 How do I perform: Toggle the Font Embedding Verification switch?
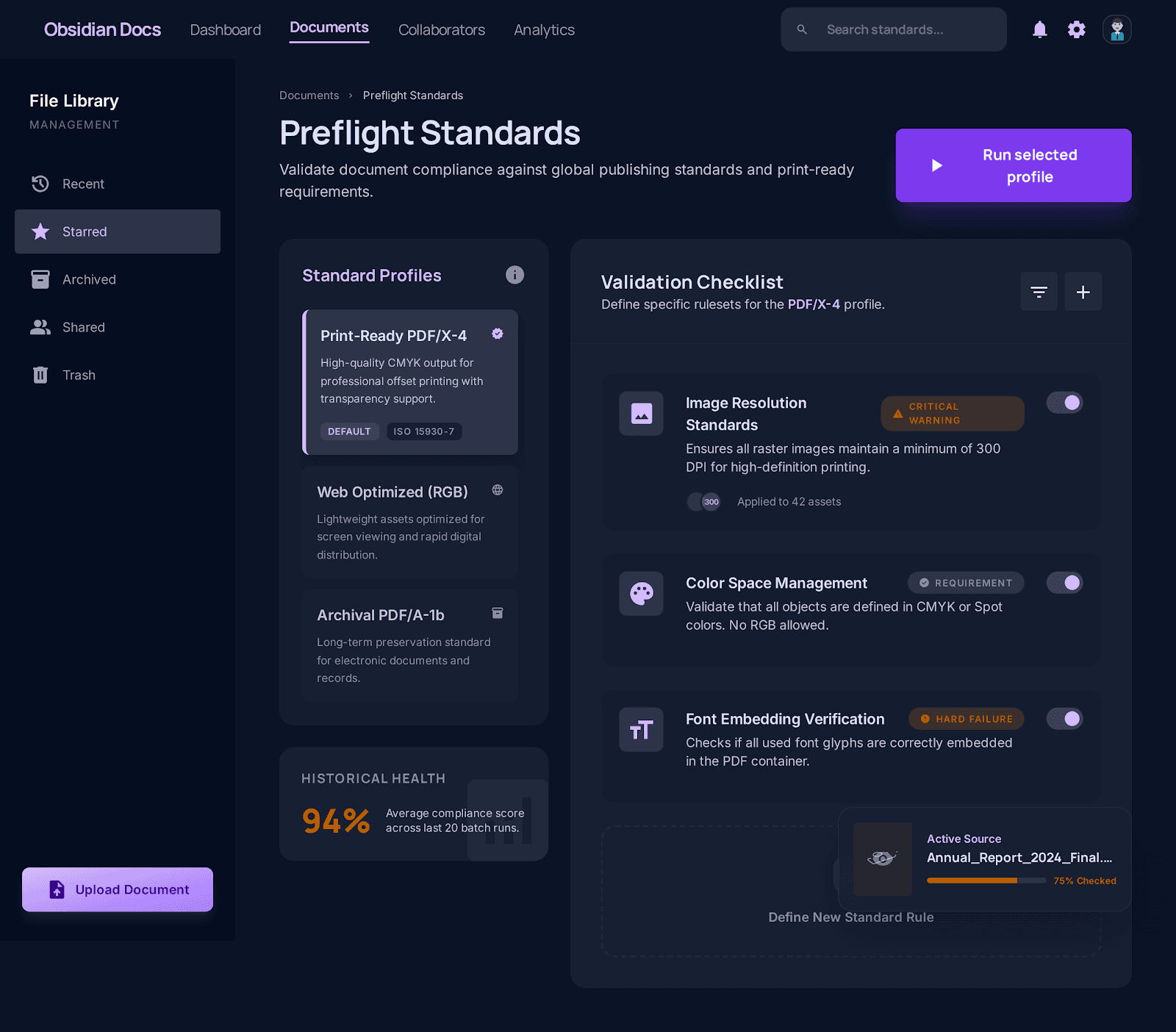[1065, 718]
